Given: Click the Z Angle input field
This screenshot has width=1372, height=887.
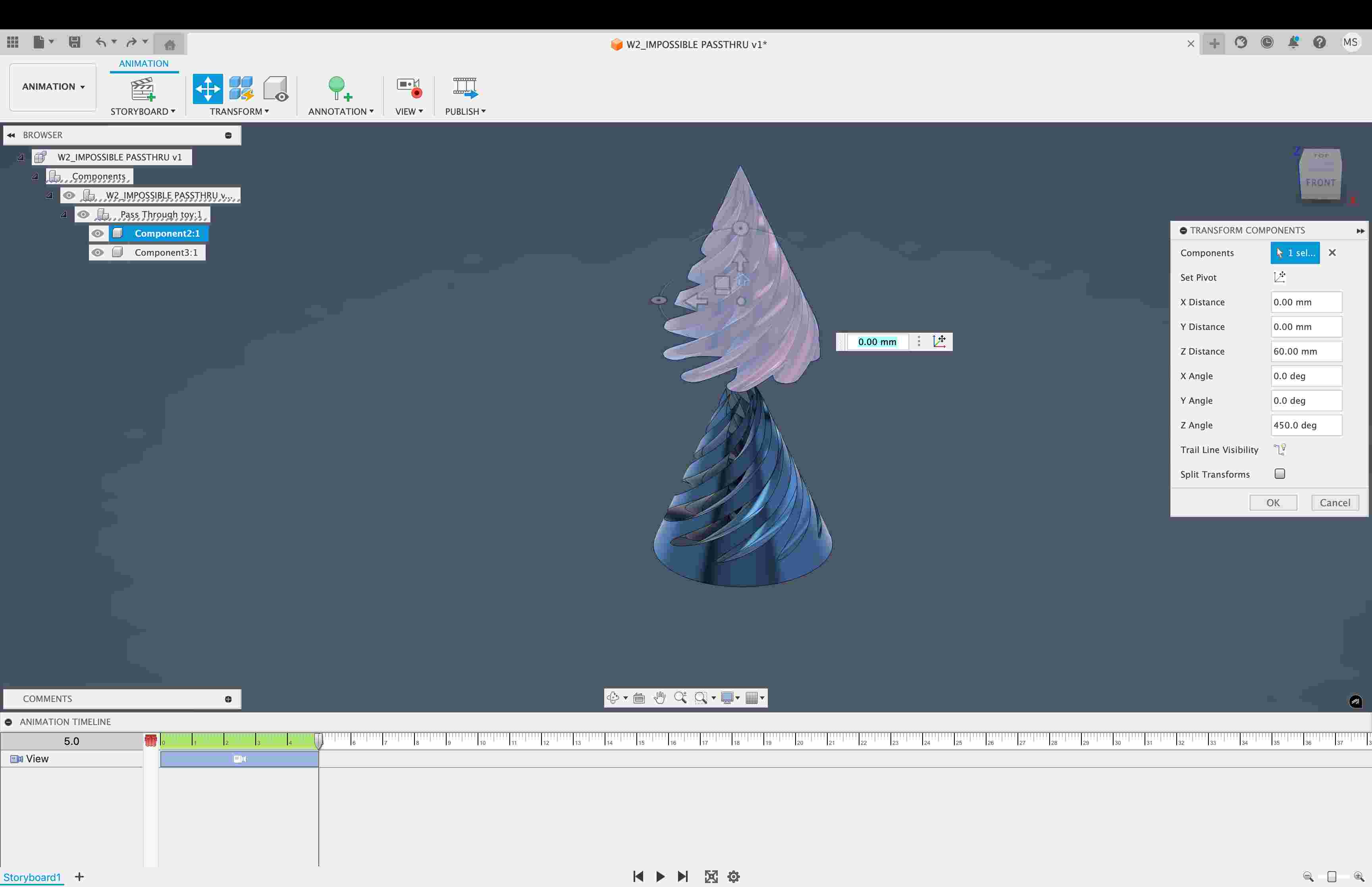Looking at the screenshot, I should [x=1306, y=425].
